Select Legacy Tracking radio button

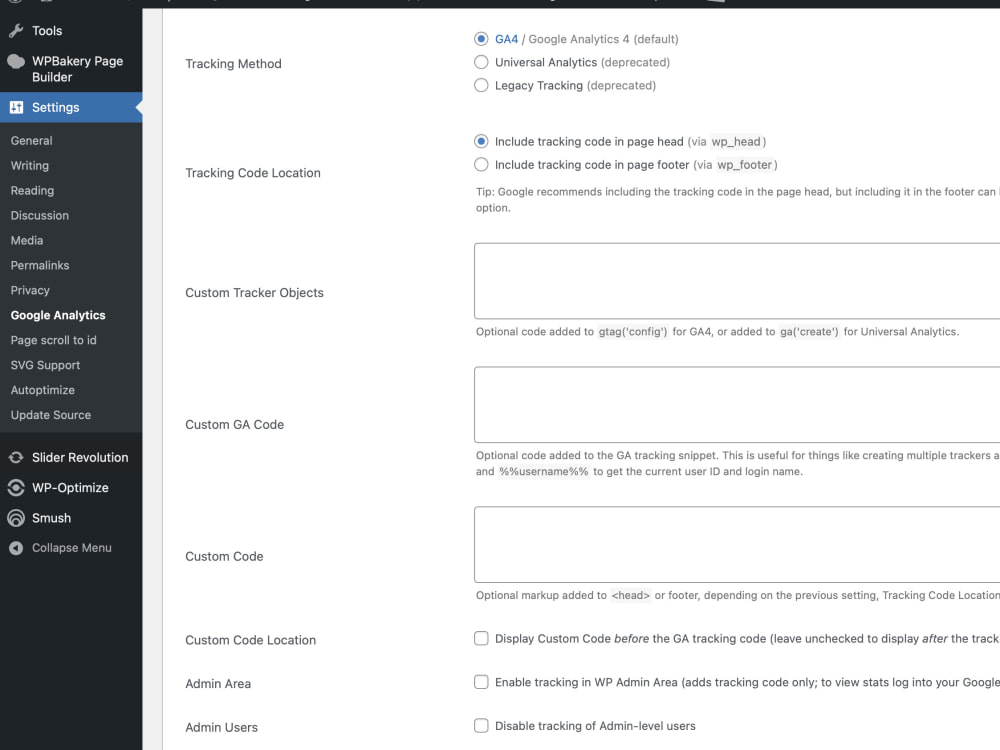pos(482,85)
